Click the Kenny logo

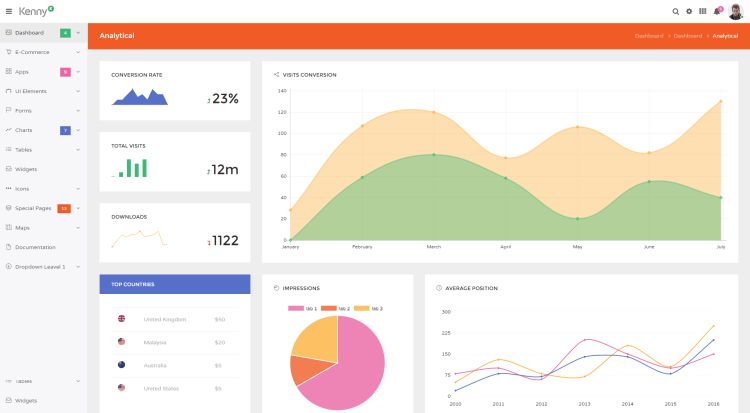click(x=36, y=11)
